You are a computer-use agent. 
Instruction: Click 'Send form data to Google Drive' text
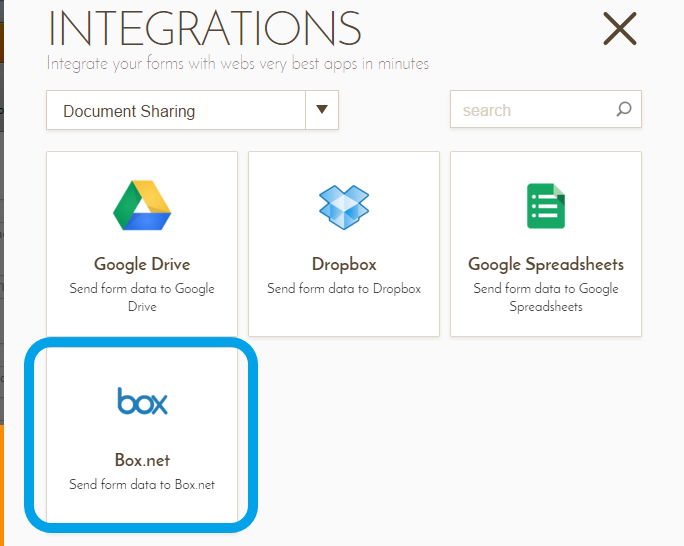(142, 297)
